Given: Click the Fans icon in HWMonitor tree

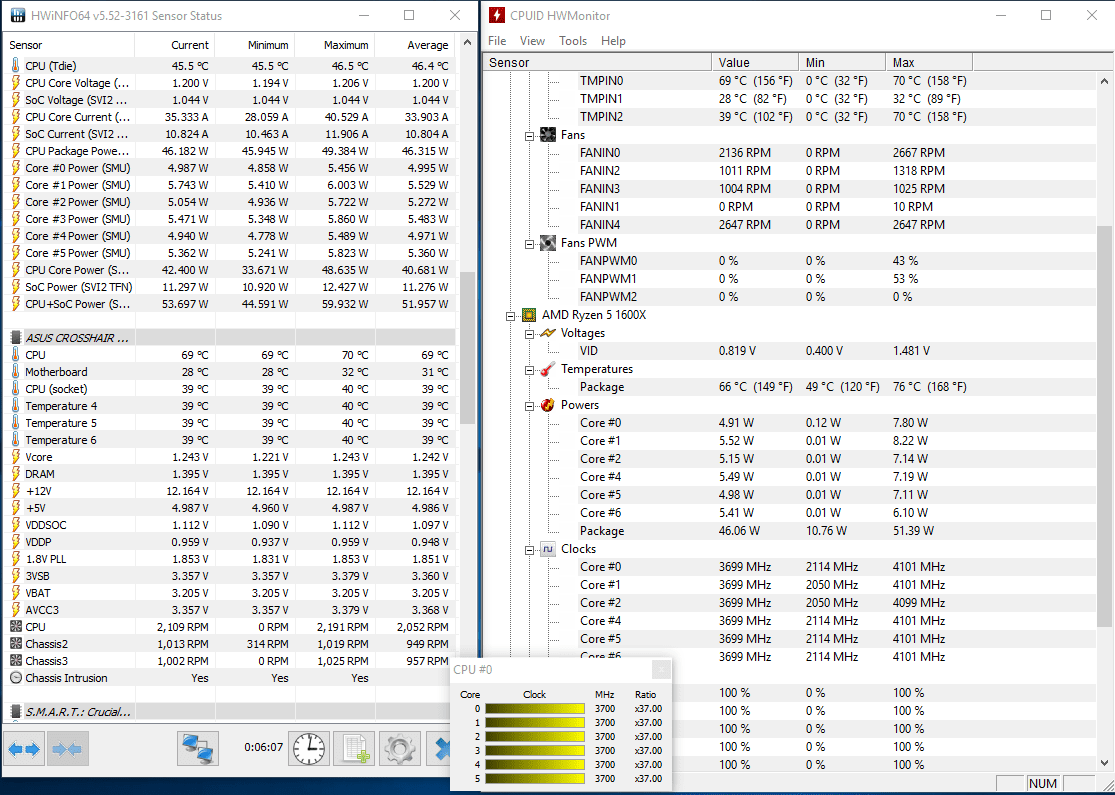Looking at the screenshot, I should pos(548,134).
